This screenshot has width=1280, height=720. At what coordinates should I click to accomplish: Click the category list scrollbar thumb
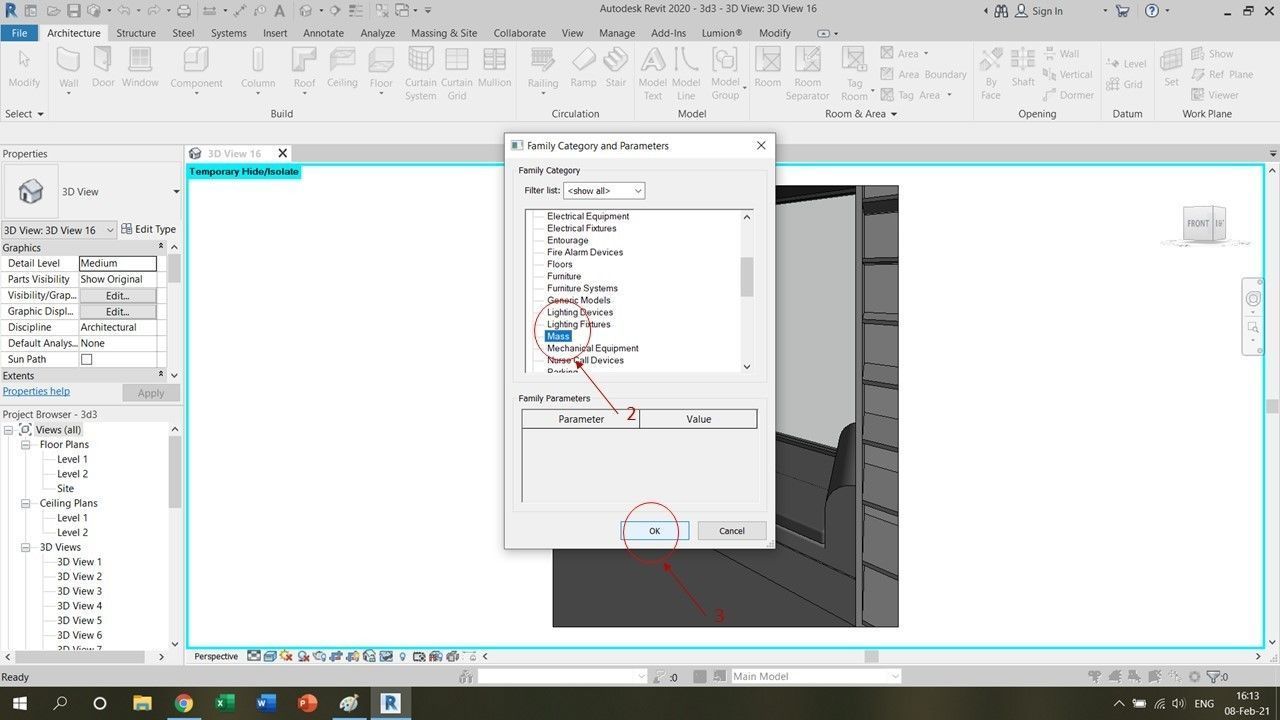(x=747, y=277)
